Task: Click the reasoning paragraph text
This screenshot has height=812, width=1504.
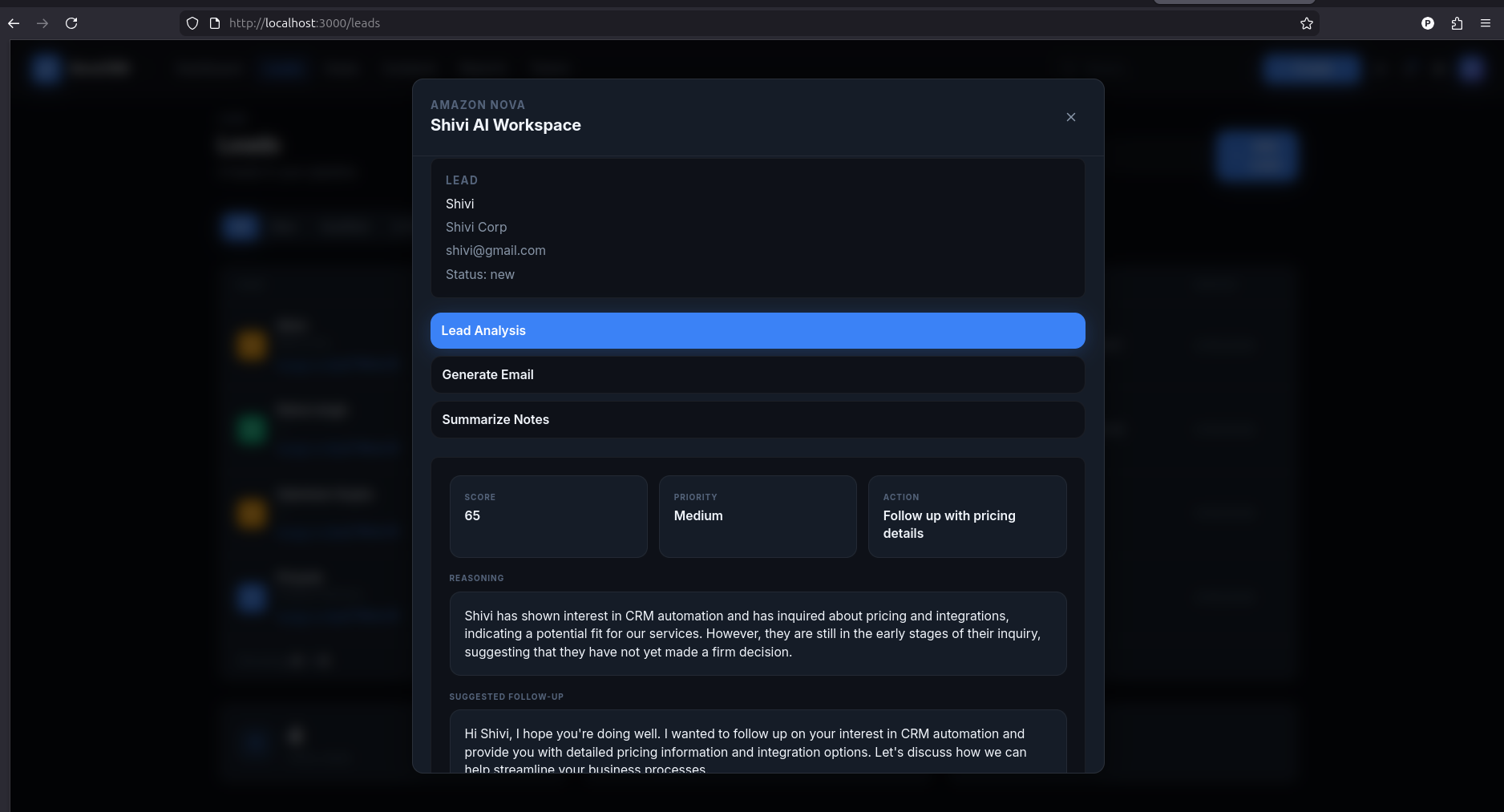Action: (753, 633)
